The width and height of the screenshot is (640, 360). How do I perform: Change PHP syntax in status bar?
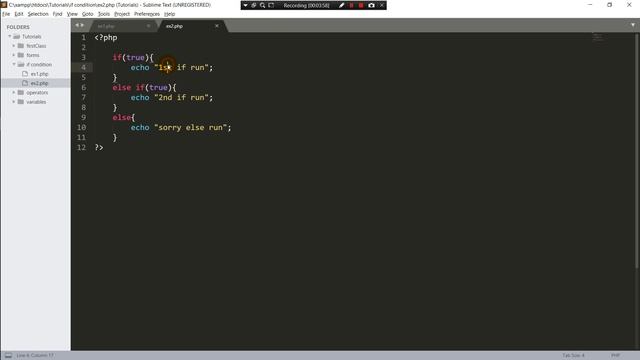pos(616,356)
